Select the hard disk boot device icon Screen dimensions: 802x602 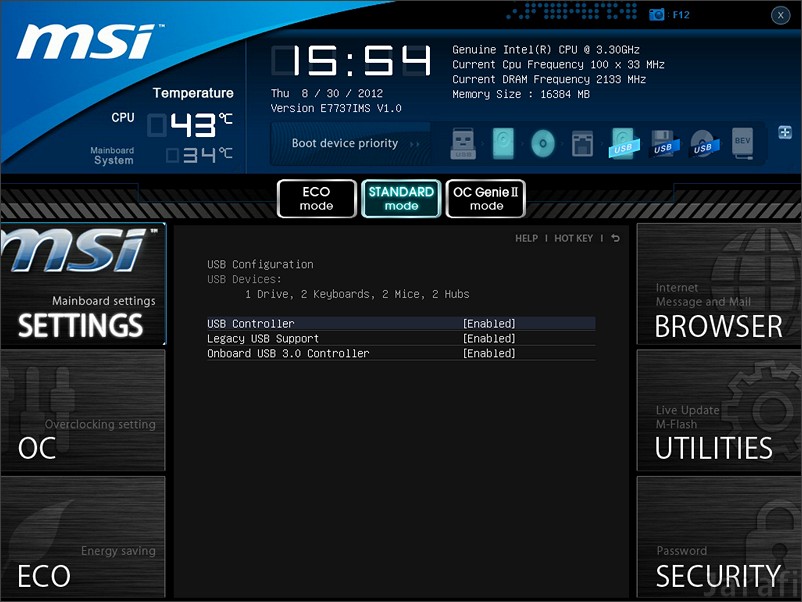pyautogui.click(x=503, y=144)
